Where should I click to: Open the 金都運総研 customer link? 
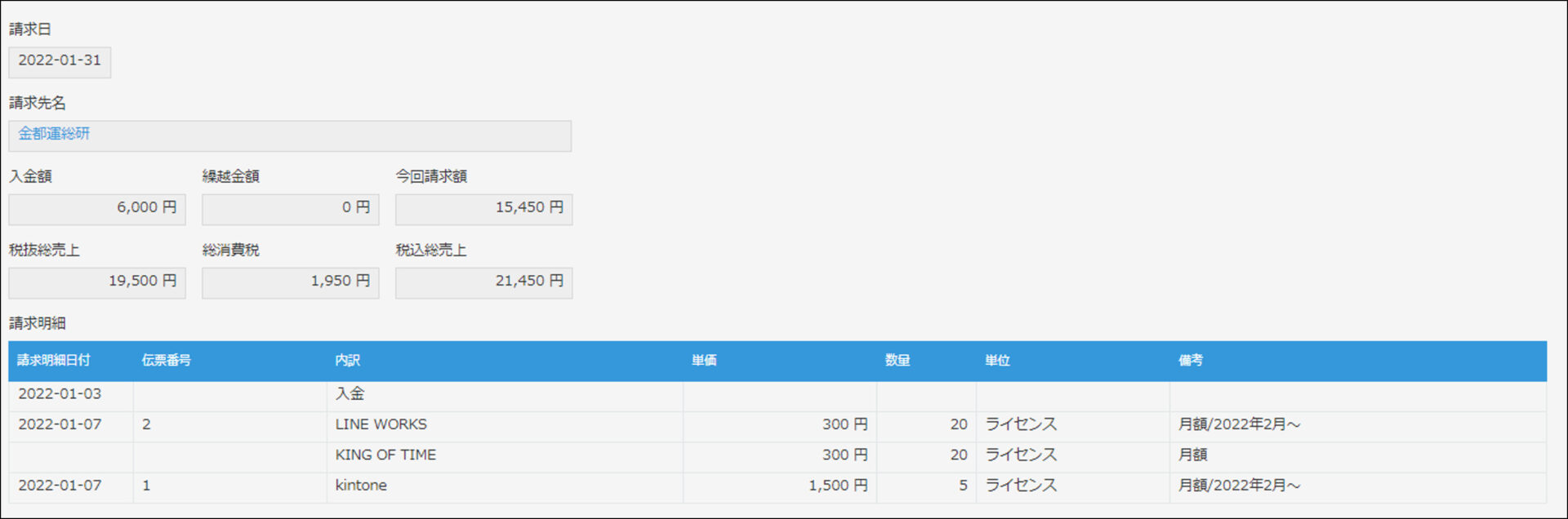tap(54, 134)
